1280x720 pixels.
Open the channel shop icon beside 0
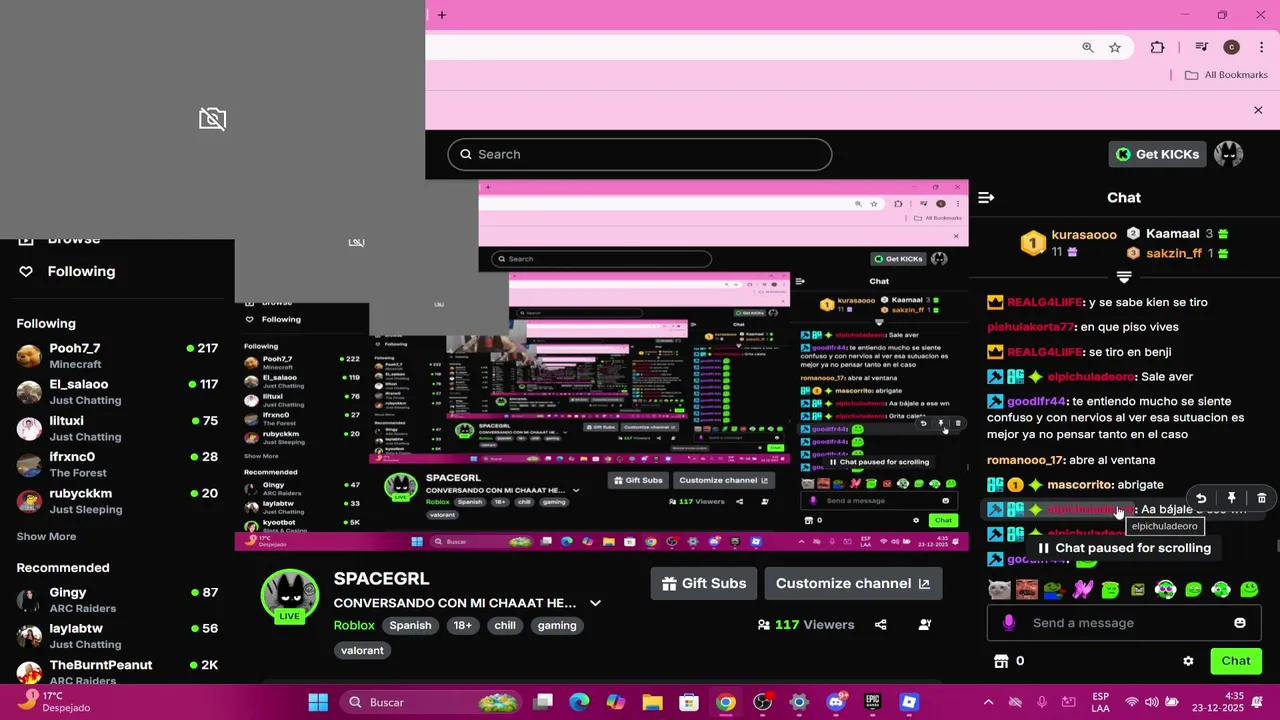[x=1001, y=661]
